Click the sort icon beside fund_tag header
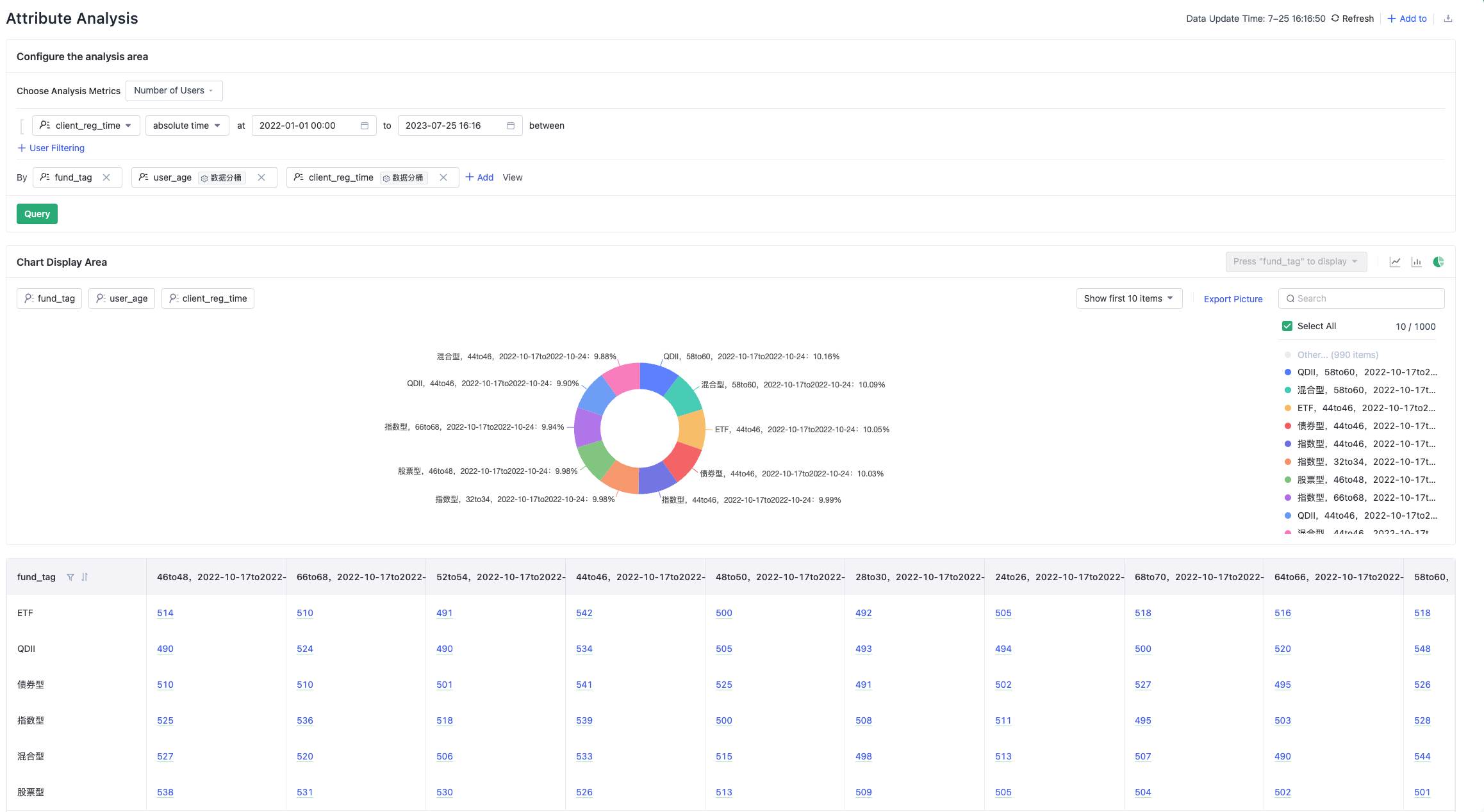 (85, 576)
